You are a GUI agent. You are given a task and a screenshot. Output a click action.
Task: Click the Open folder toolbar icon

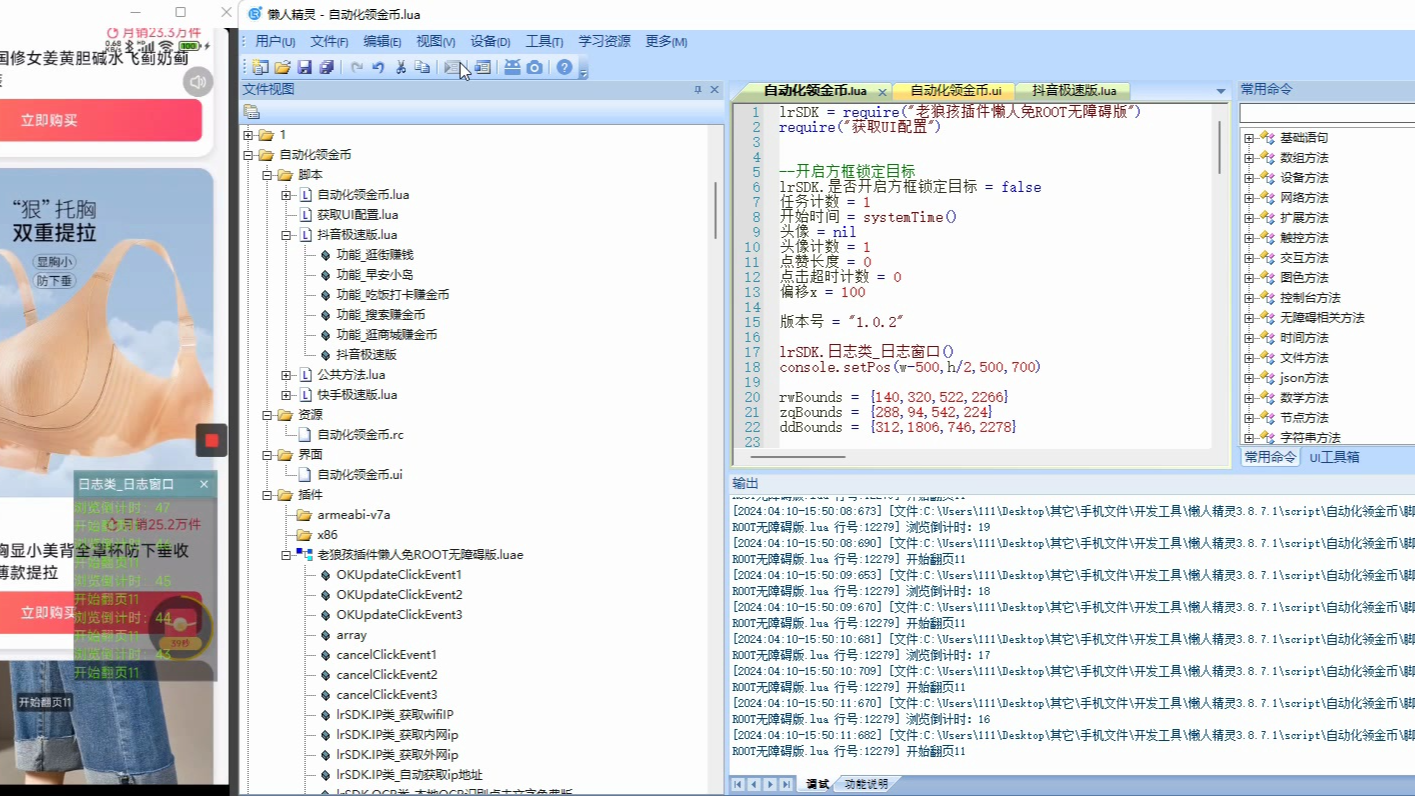point(282,67)
